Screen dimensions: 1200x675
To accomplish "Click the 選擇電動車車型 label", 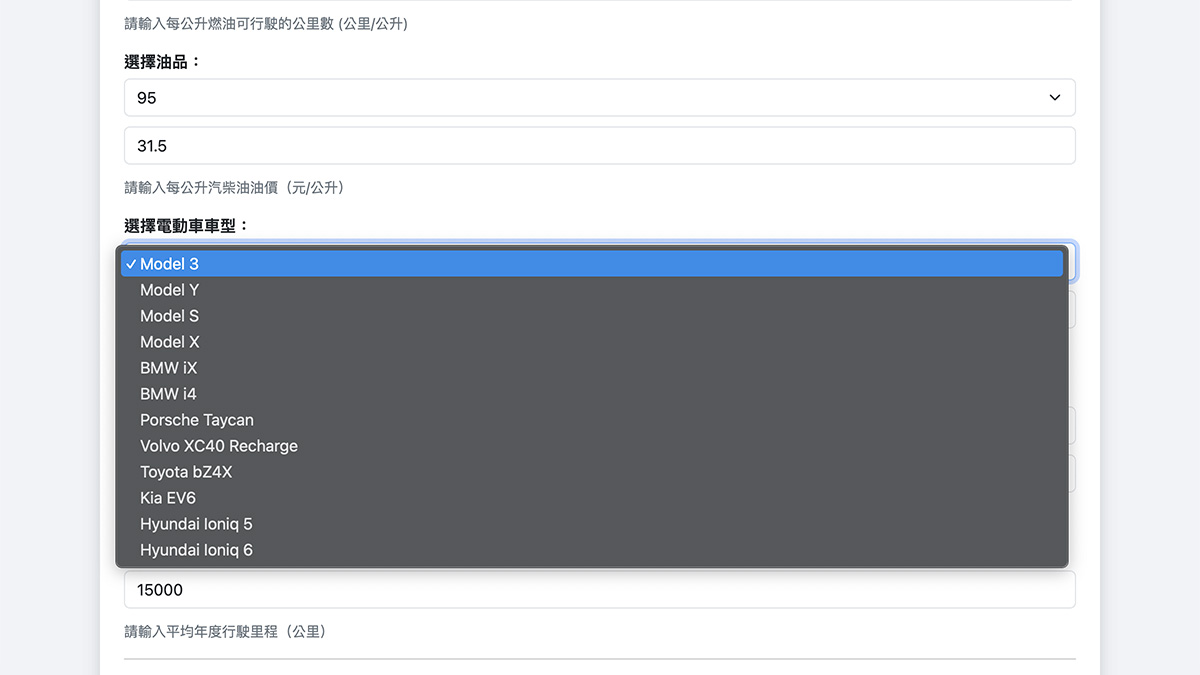I will point(186,226).
